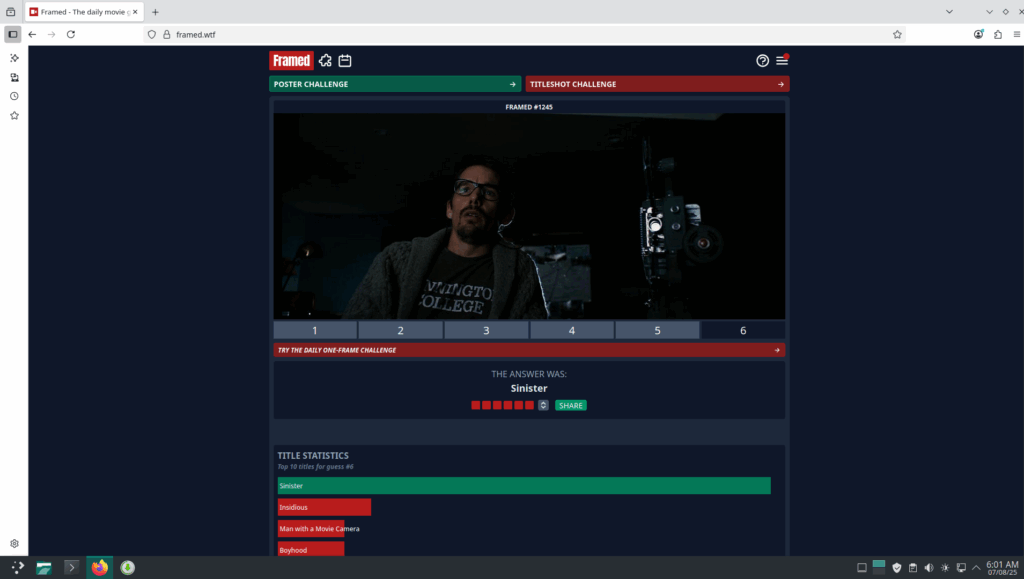1024x579 pixels.
Task: Click the Sinister statistics bar
Action: [524, 486]
